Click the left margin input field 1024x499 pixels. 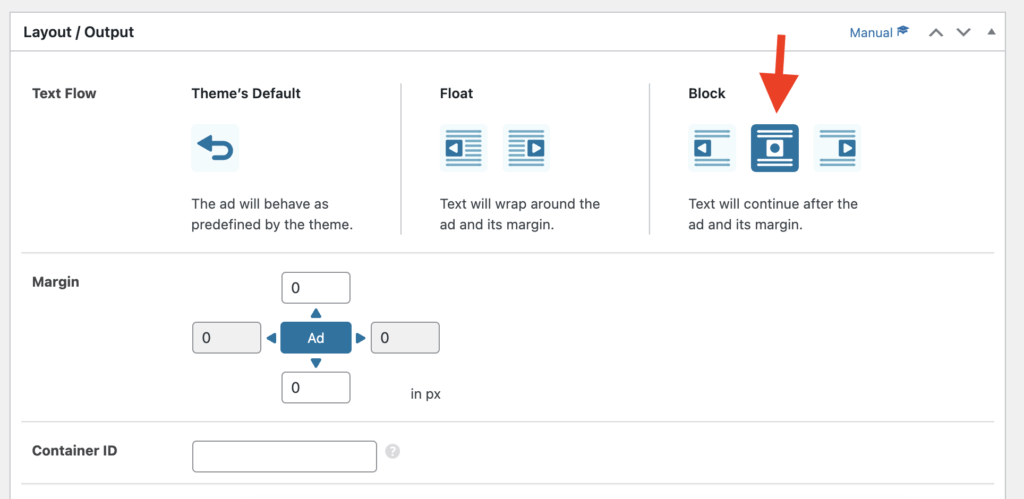[226, 338]
